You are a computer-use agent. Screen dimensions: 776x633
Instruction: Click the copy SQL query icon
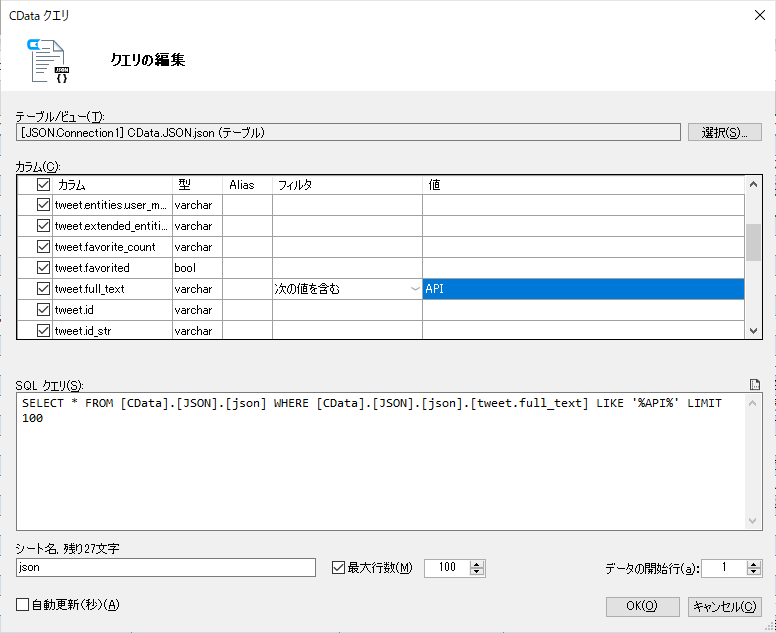click(755, 385)
